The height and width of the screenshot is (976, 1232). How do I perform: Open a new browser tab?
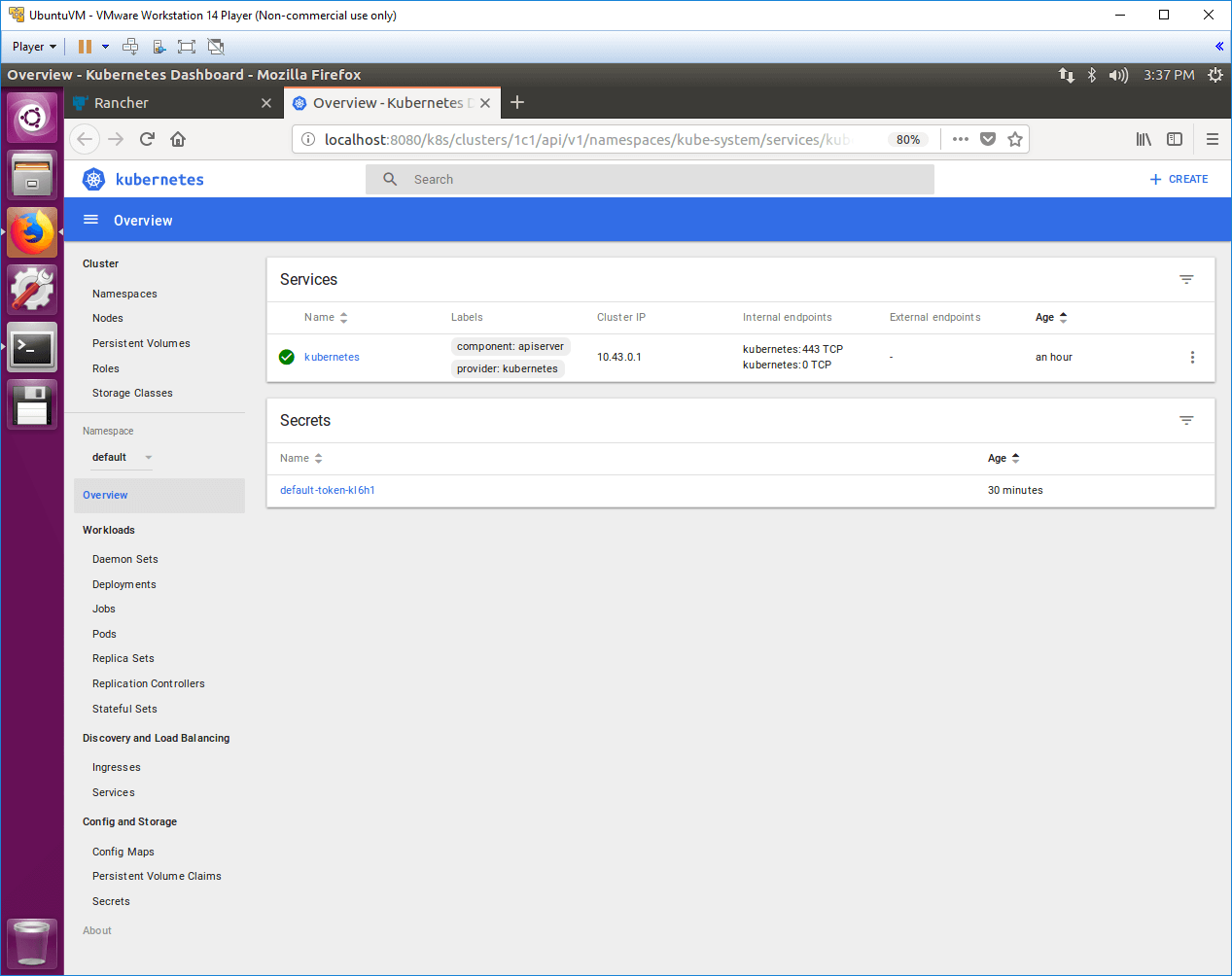[x=517, y=102]
